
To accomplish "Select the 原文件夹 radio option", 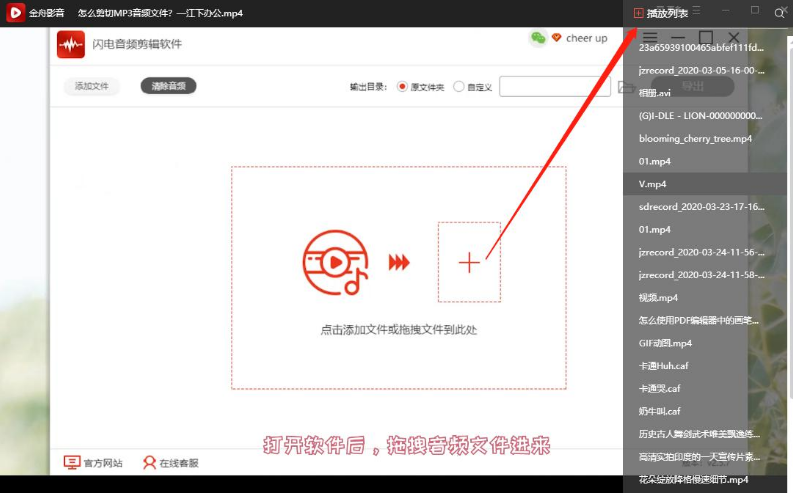I will point(402,86).
